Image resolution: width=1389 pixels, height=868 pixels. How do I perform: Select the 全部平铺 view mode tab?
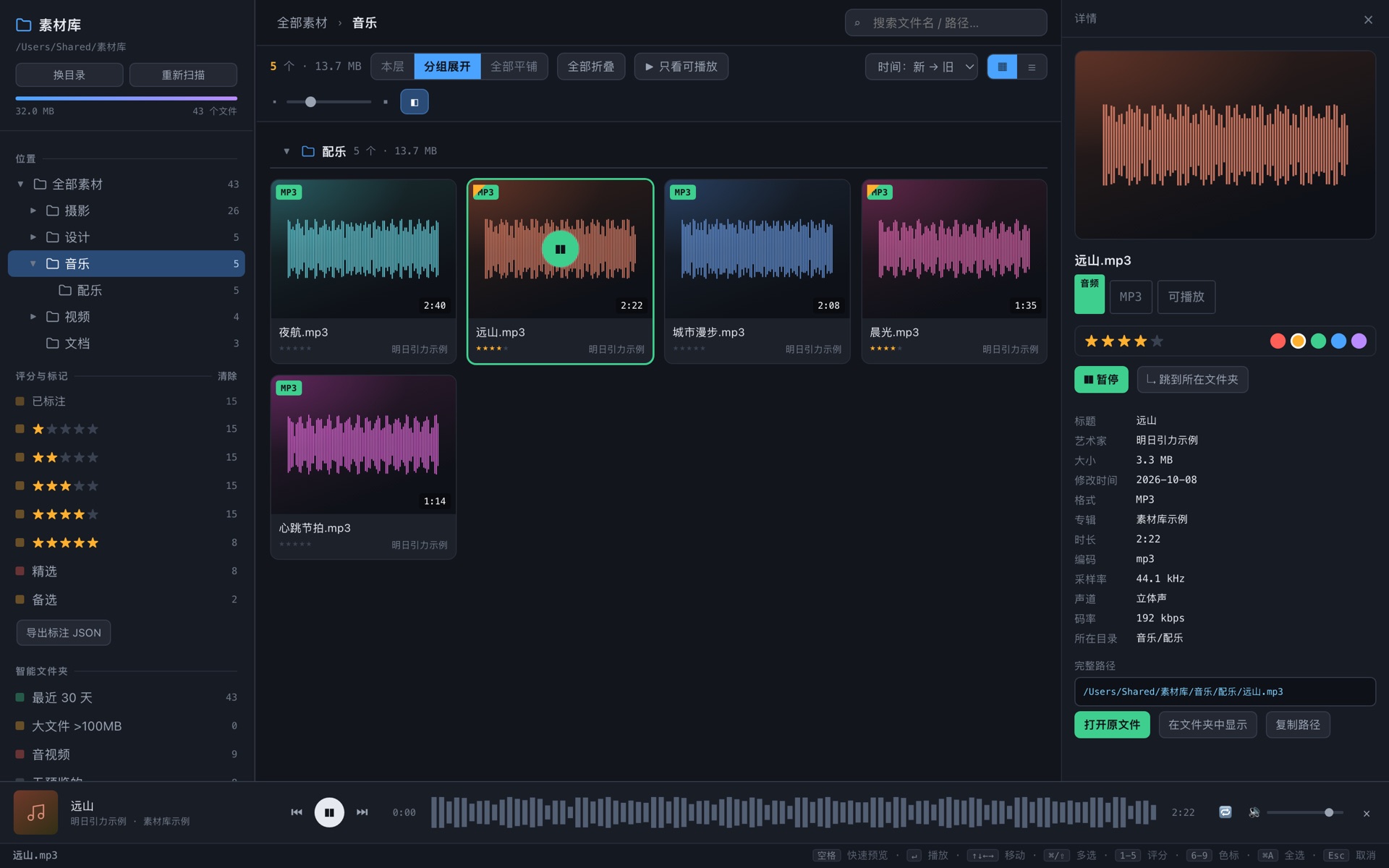[x=514, y=67]
